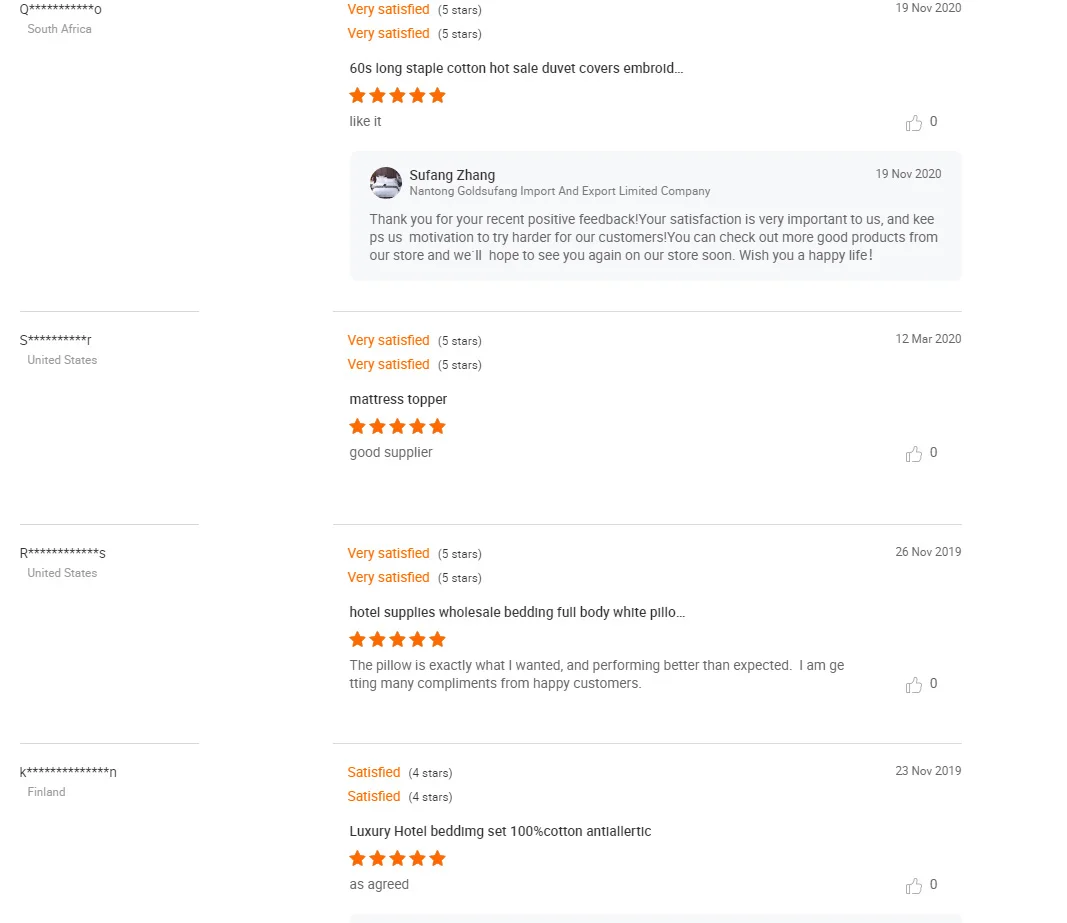Click reviewer name R************s
The width and height of the screenshot is (1067, 923).
click(x=63, y=553)
